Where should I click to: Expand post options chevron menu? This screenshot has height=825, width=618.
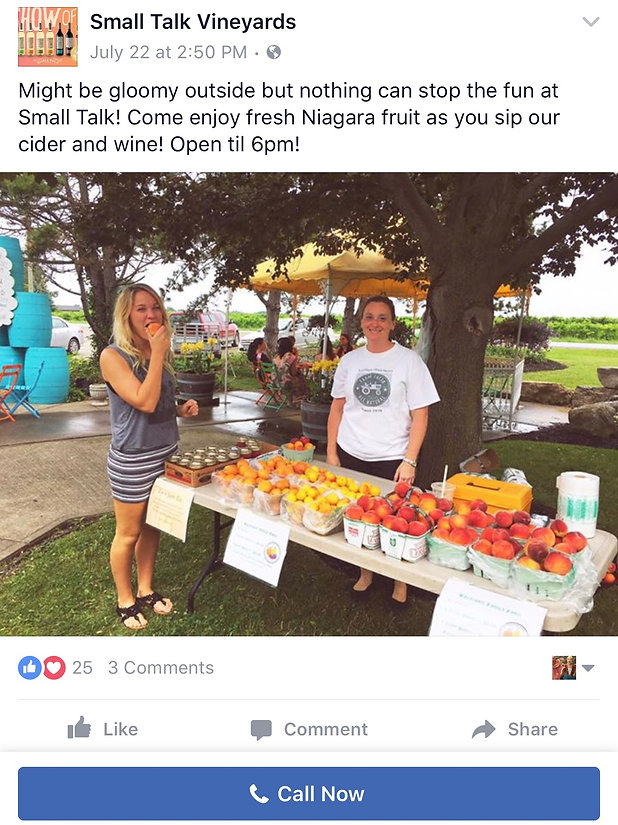point(591,22)
